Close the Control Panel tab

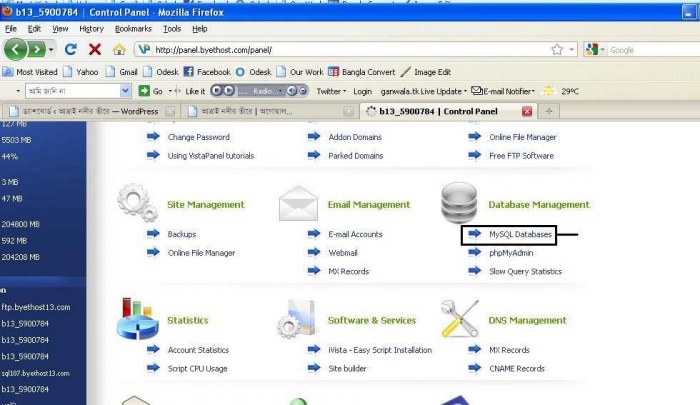(527, 111)
